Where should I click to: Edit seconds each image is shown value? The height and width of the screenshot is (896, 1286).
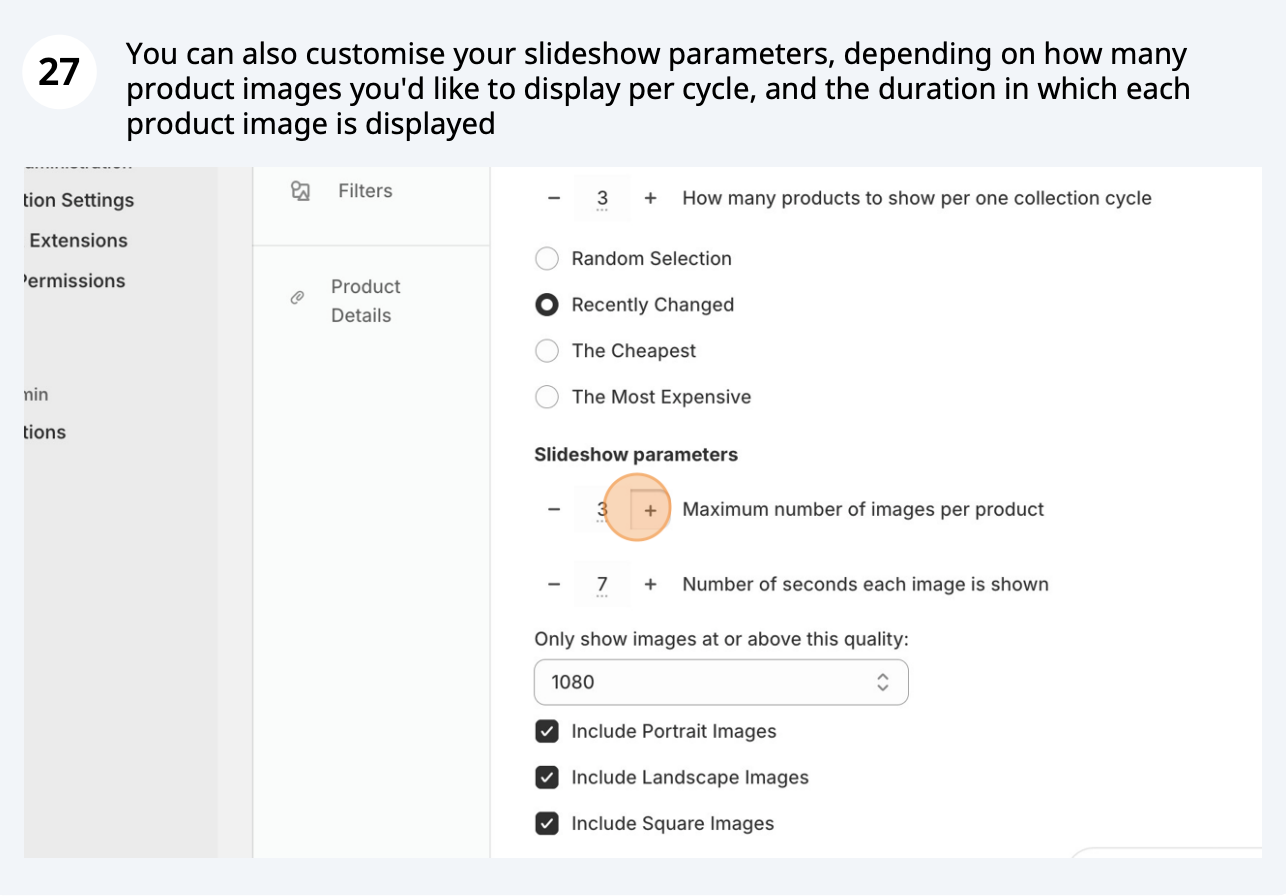(x=602, y=584)
